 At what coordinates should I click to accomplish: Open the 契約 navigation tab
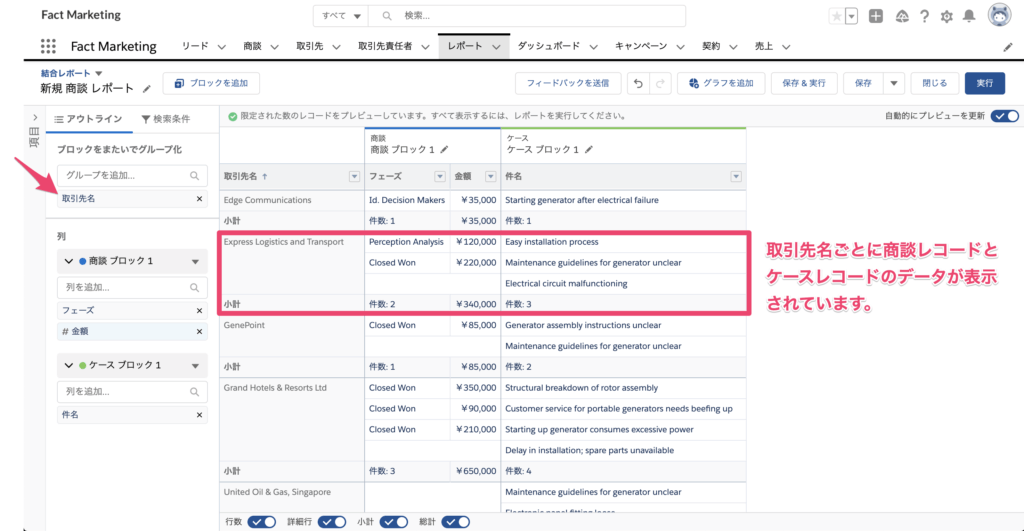pos(711,46)
